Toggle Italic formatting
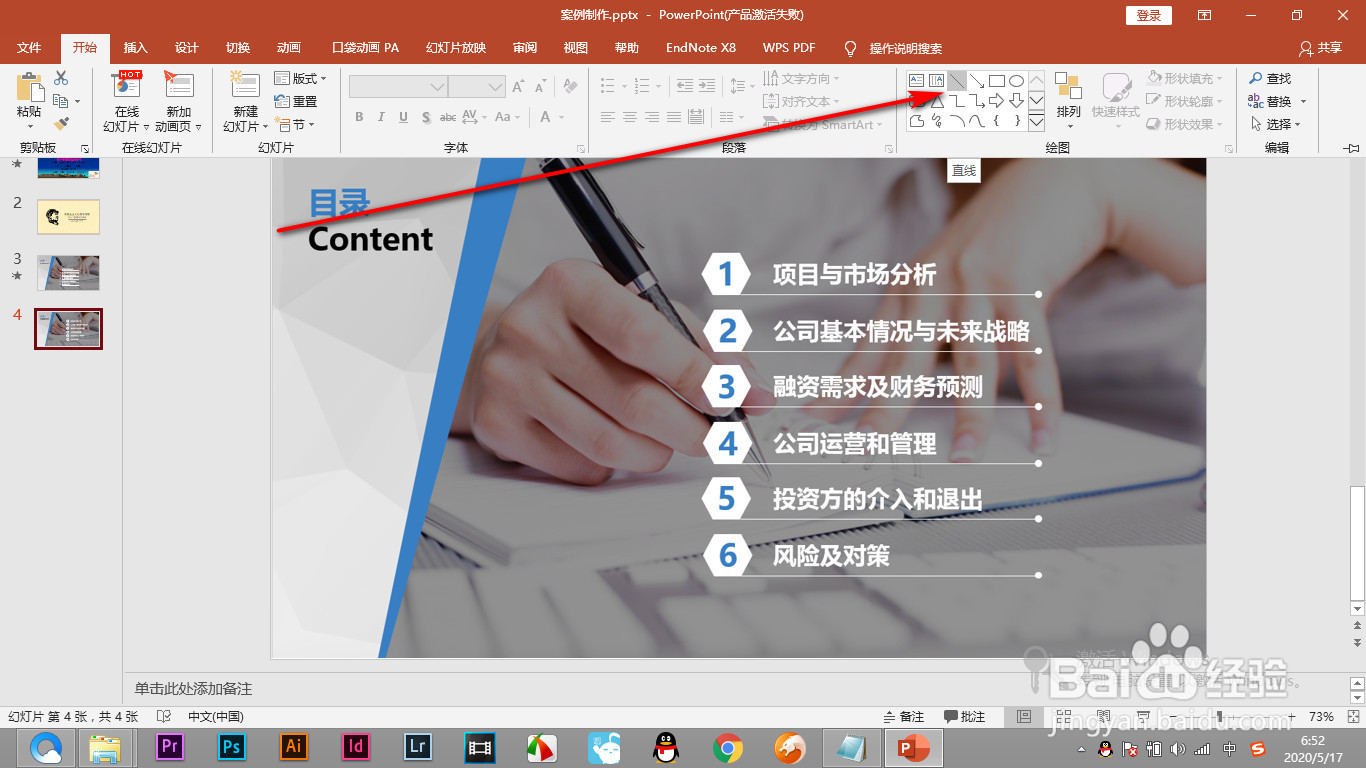1366x768 pixels. (381, 117)
